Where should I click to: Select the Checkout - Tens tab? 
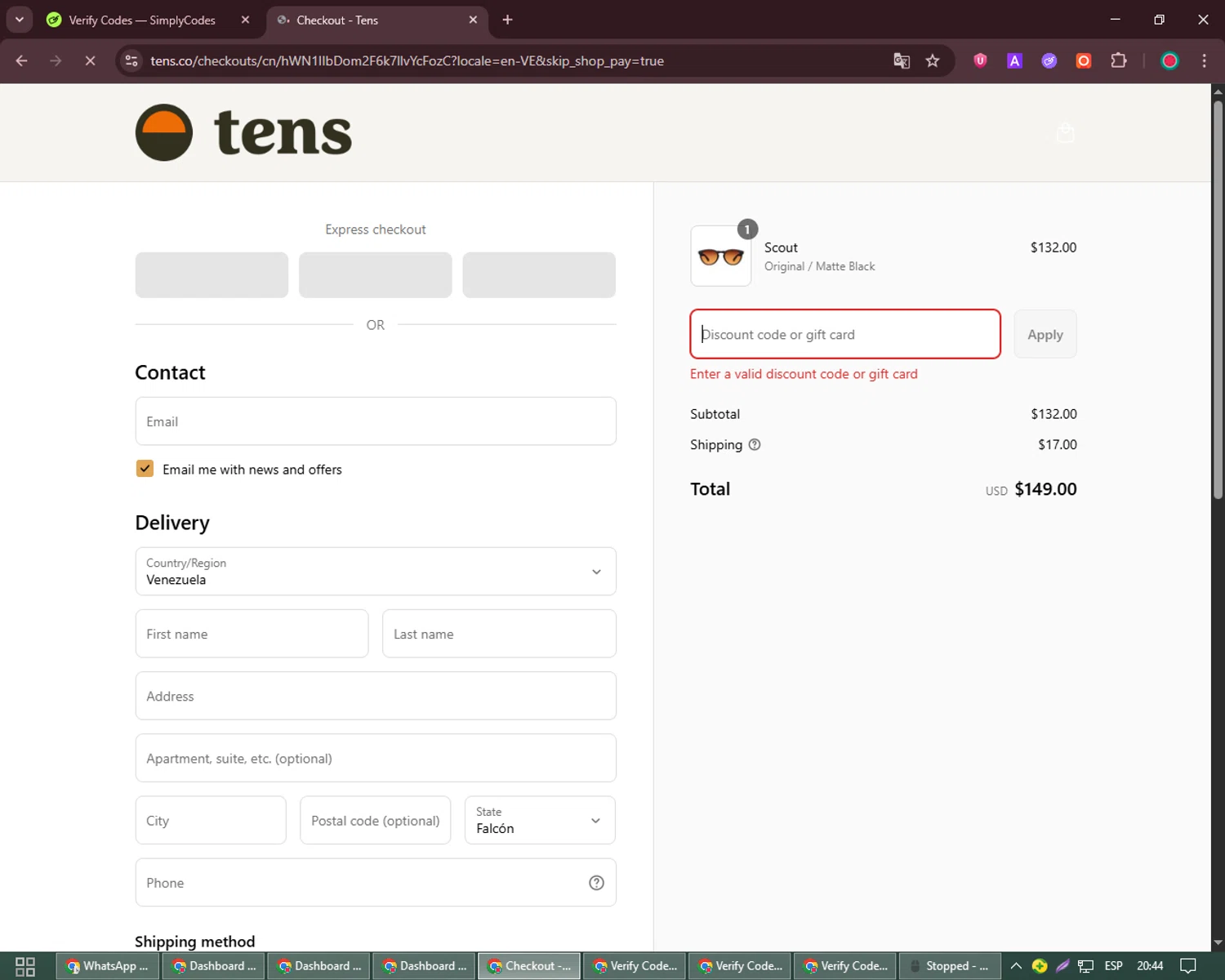tap(377, 20)
